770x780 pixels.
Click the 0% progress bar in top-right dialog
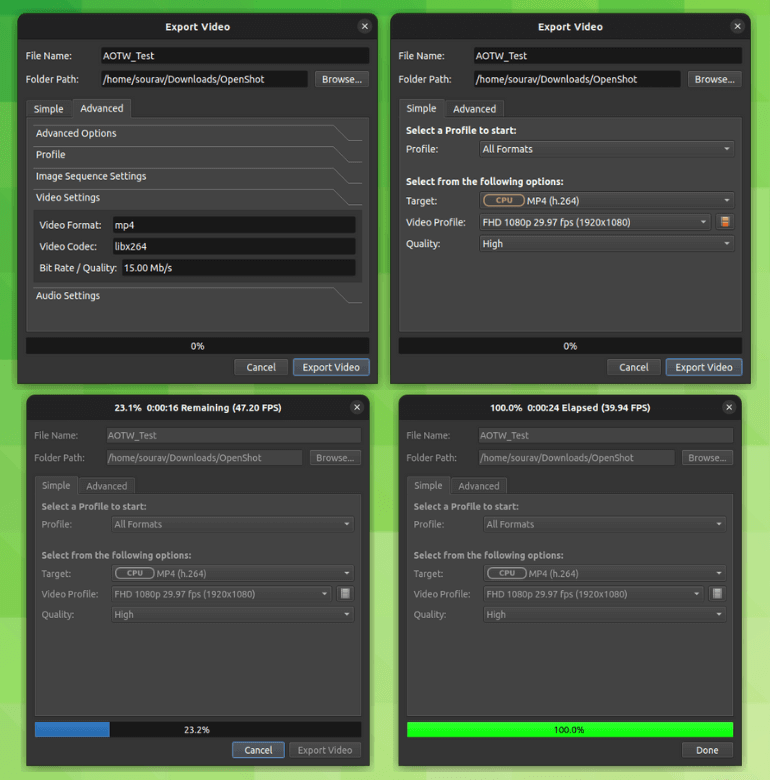click(570, 346)
